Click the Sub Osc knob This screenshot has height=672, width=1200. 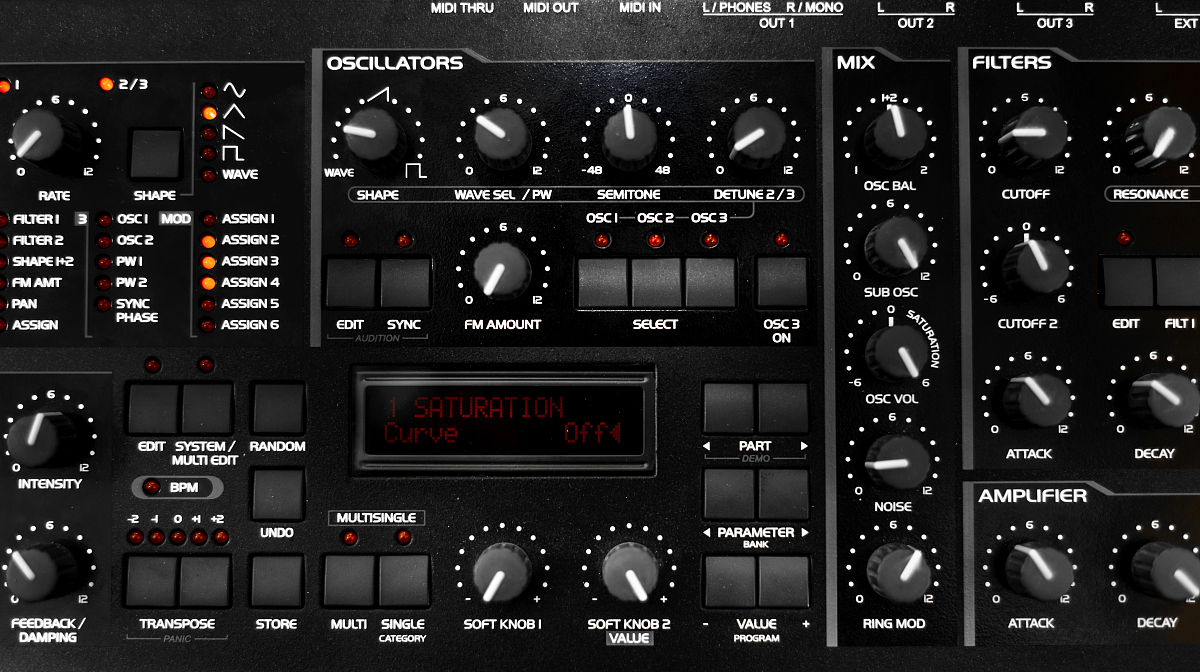894,244
